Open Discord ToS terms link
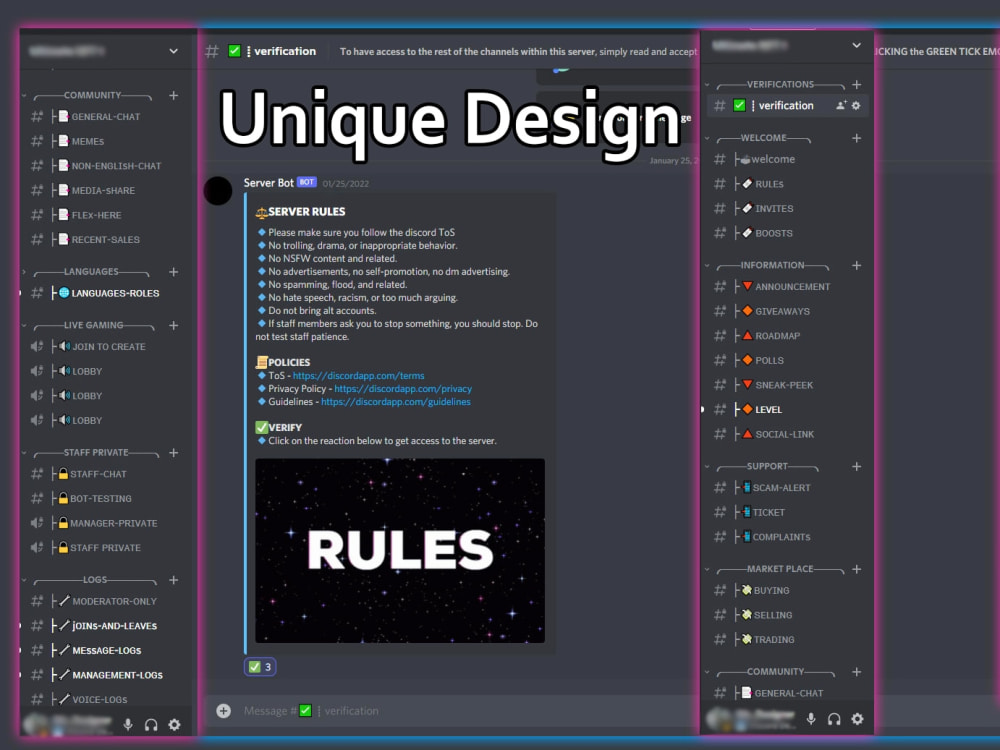The width and height of the screenshot is (1000, 750). point(358,376)
